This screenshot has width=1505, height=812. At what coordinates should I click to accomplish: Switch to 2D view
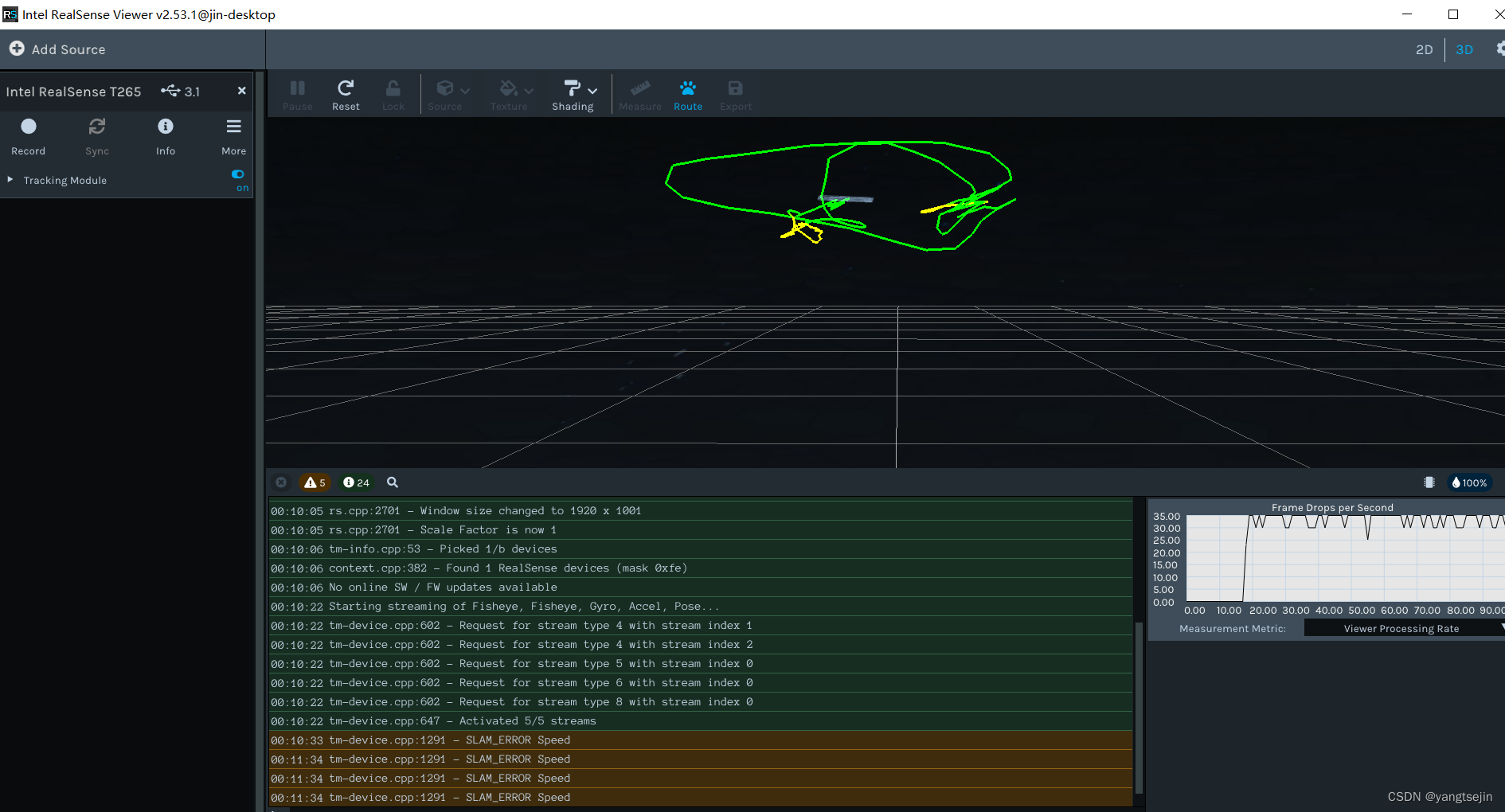(1424, 49)
